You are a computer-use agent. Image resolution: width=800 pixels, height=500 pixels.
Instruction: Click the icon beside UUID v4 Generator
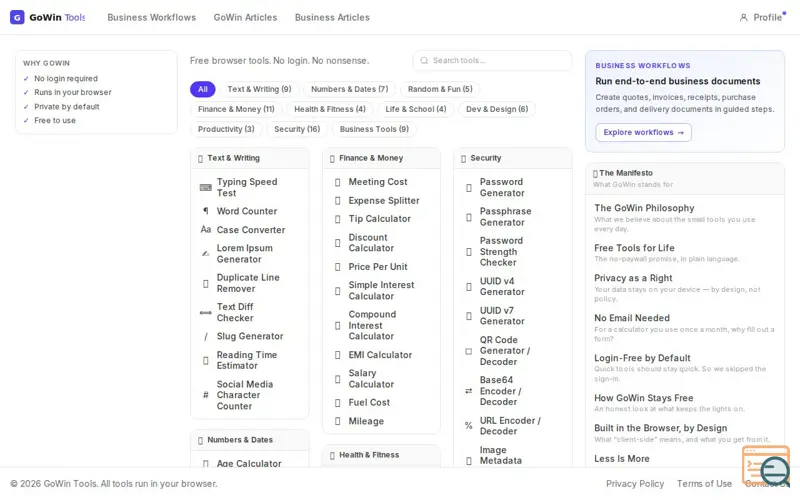468,287
